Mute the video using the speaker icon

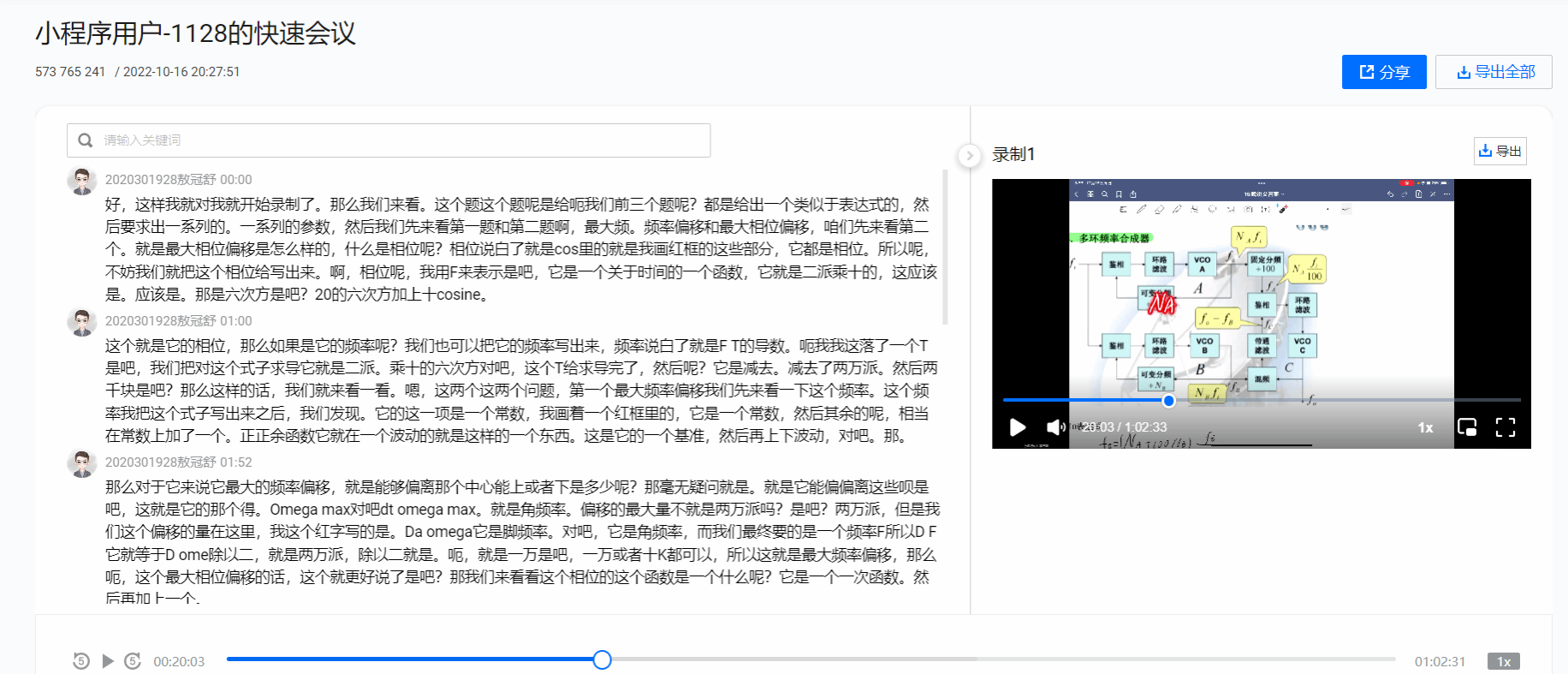tap(1054, 427)
